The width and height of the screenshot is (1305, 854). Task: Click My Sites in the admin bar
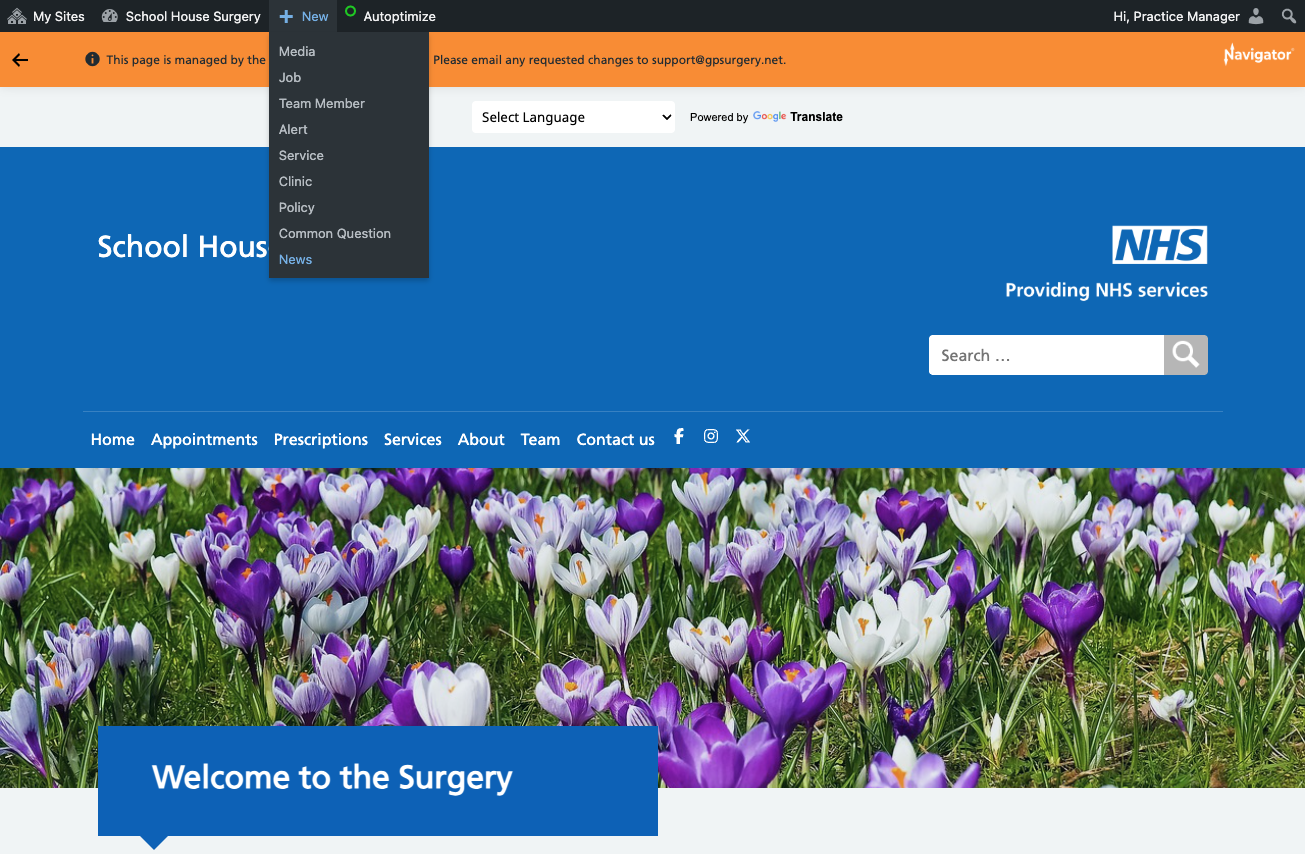pyautogui.click(x=59, y=16)
